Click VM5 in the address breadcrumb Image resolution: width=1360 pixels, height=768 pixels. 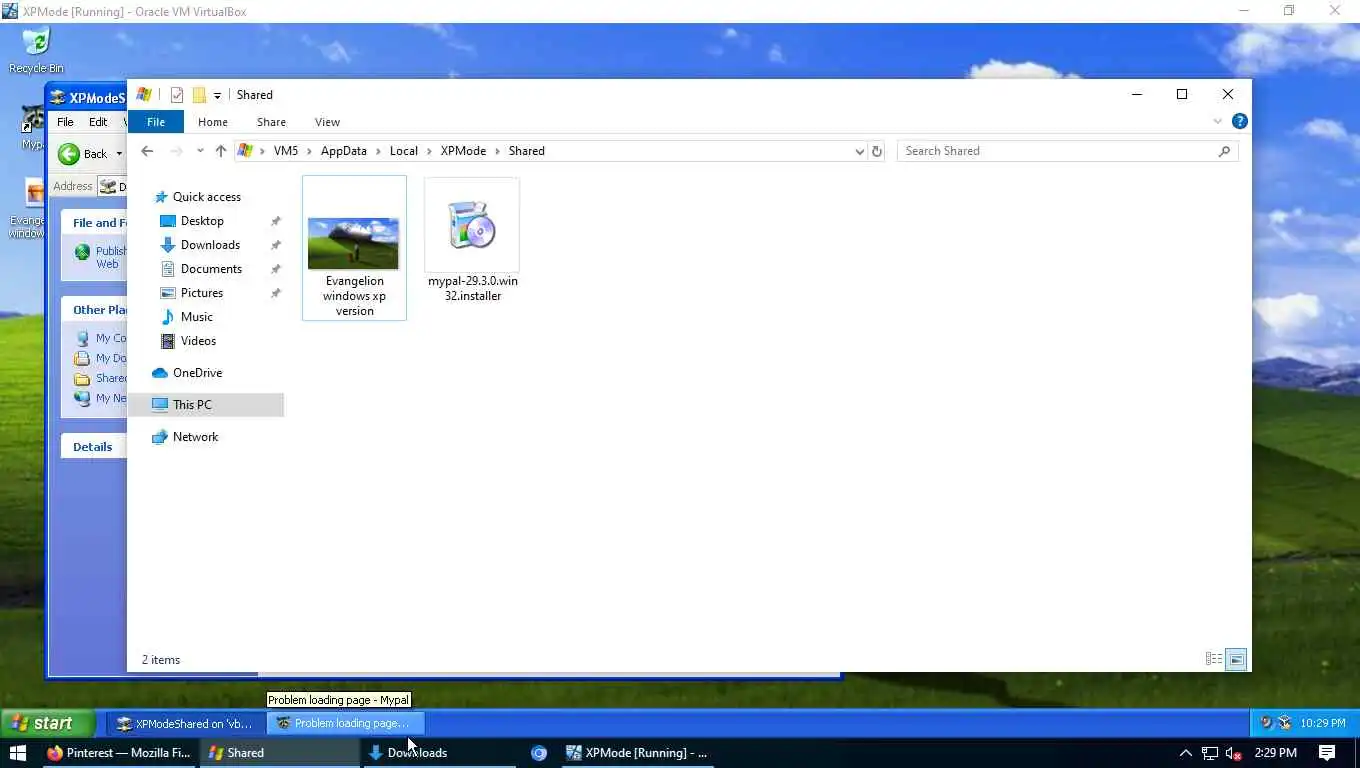pos(286,151)
